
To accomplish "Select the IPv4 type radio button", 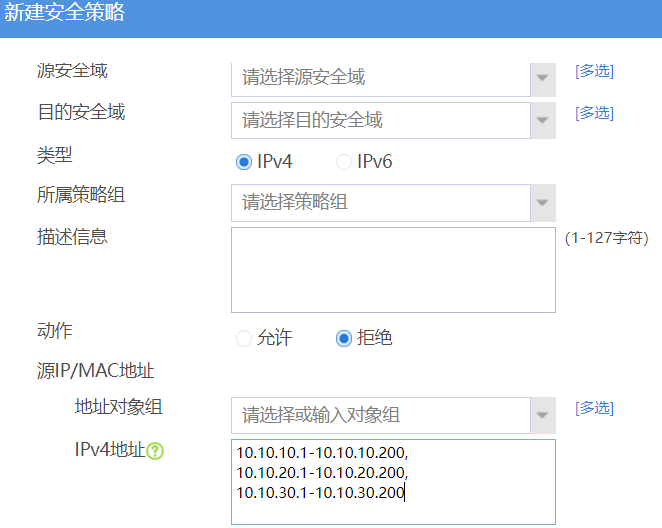I will [244, 162].
